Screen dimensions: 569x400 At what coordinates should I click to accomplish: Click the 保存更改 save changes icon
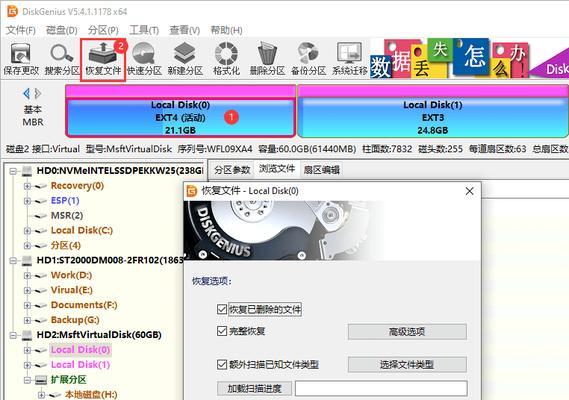(x=21, y=59)
